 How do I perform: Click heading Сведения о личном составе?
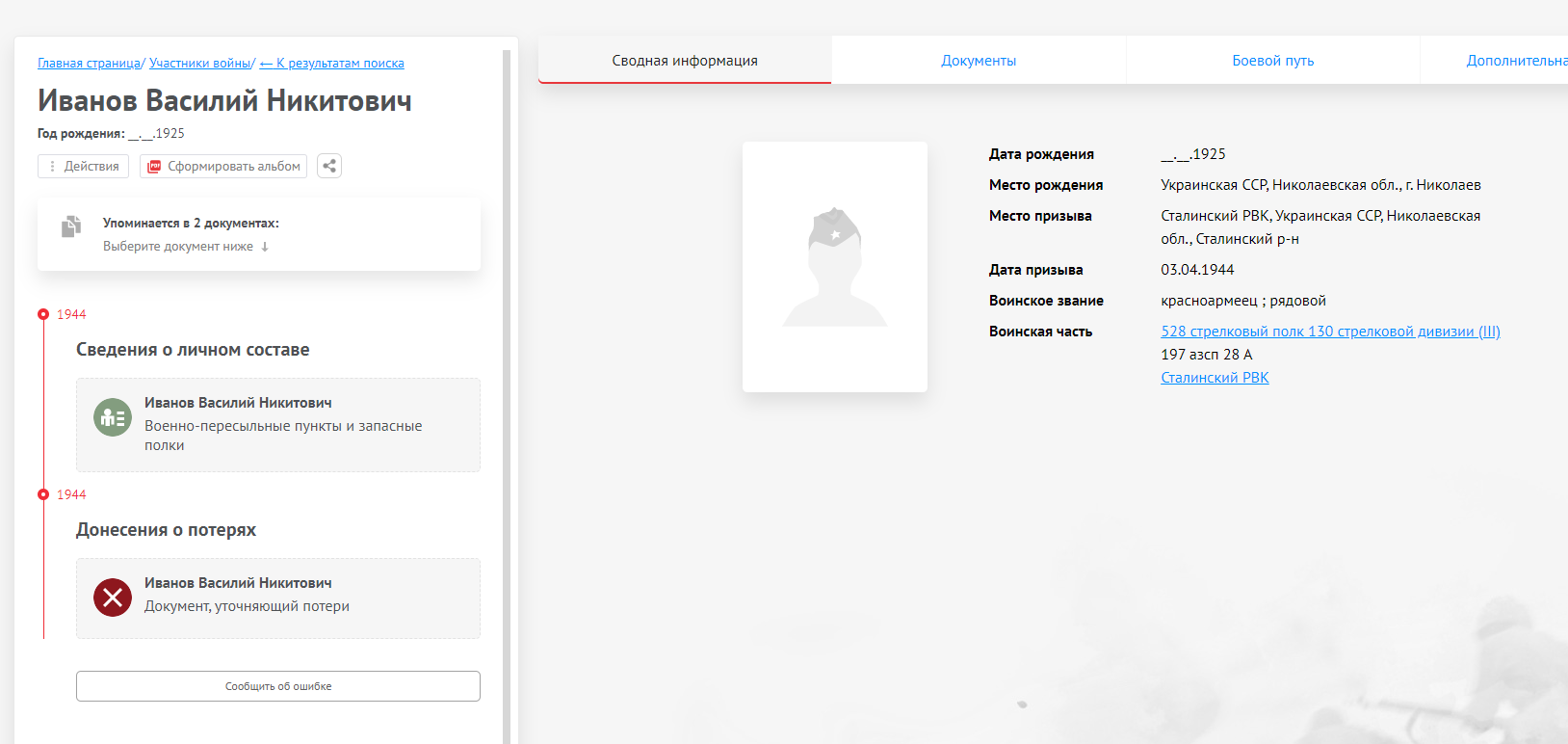[x=193, y=350]
